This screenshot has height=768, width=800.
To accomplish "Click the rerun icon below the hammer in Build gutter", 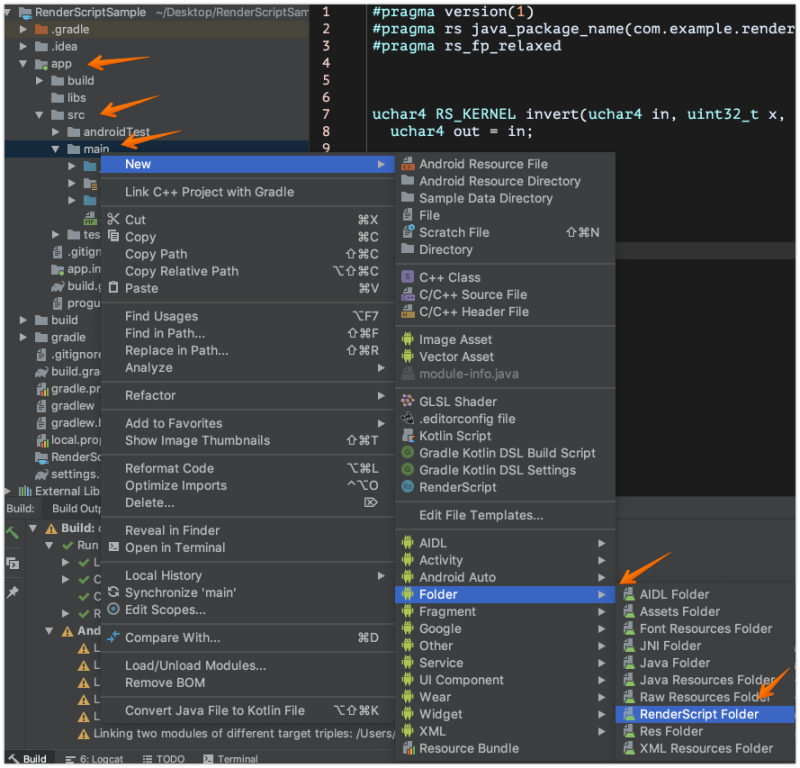I will 12,563.
